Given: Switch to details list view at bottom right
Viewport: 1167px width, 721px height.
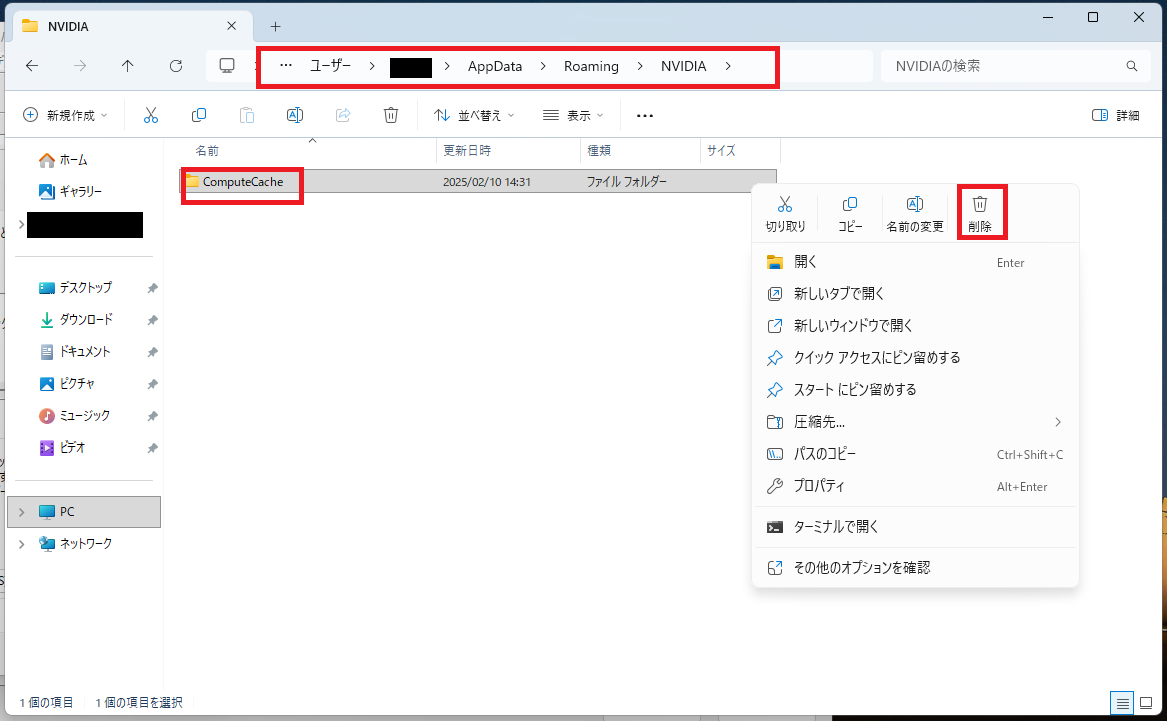Looking at the screenshot, I should [x=1123, y=702].
